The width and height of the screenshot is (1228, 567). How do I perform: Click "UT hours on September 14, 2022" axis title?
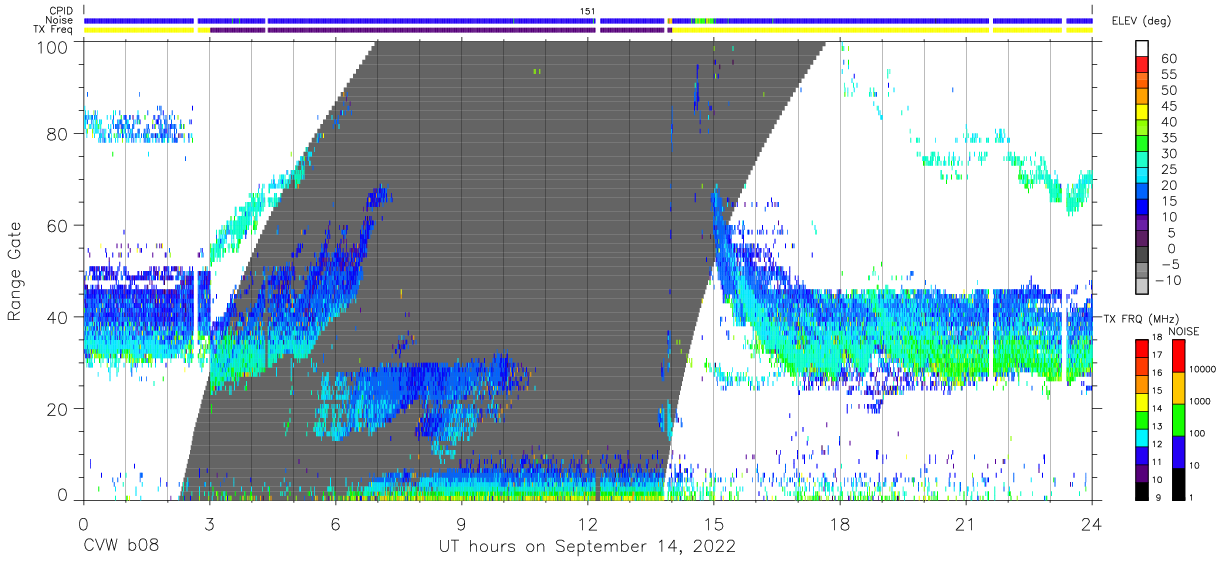(587, 547)
